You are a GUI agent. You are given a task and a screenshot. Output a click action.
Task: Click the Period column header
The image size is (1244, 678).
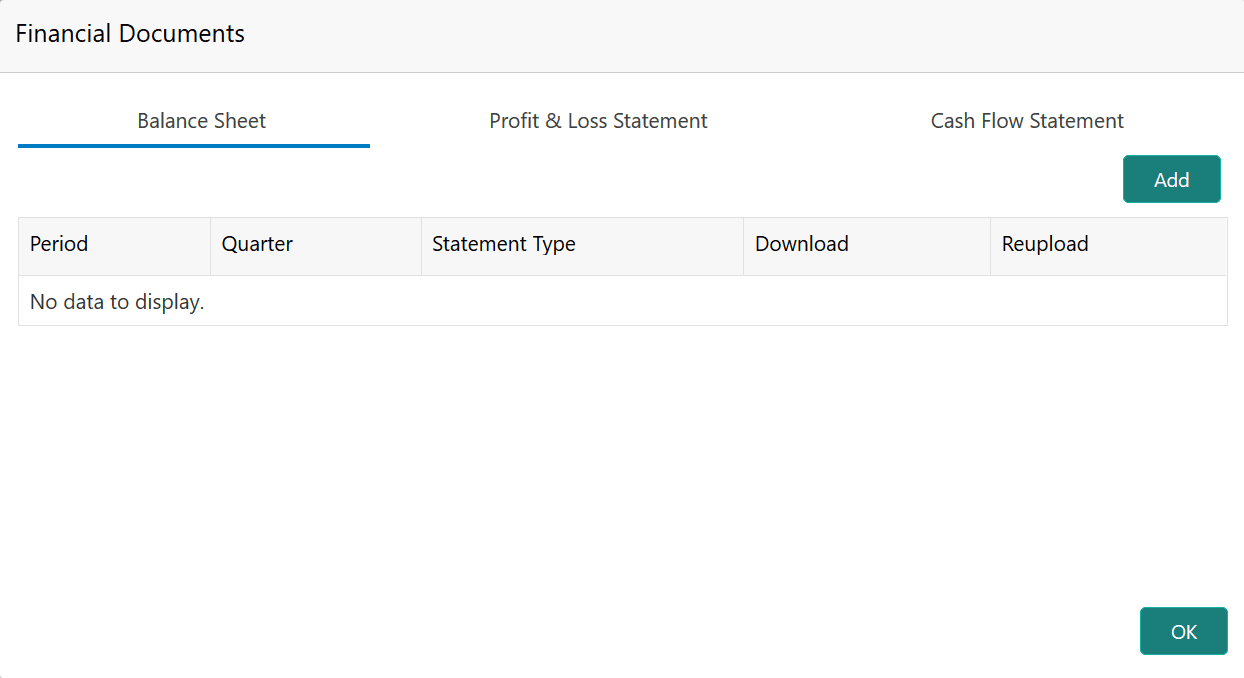[114, 245]
